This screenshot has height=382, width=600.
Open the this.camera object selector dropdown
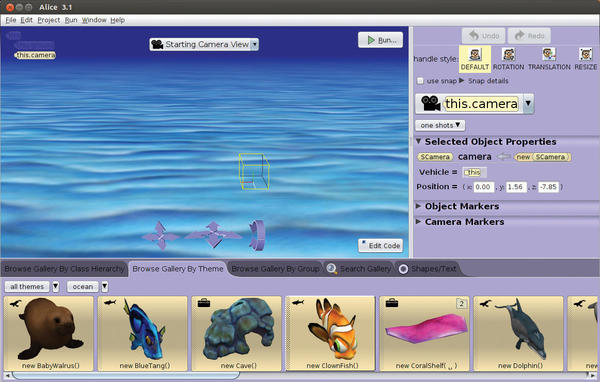point(528,103)
